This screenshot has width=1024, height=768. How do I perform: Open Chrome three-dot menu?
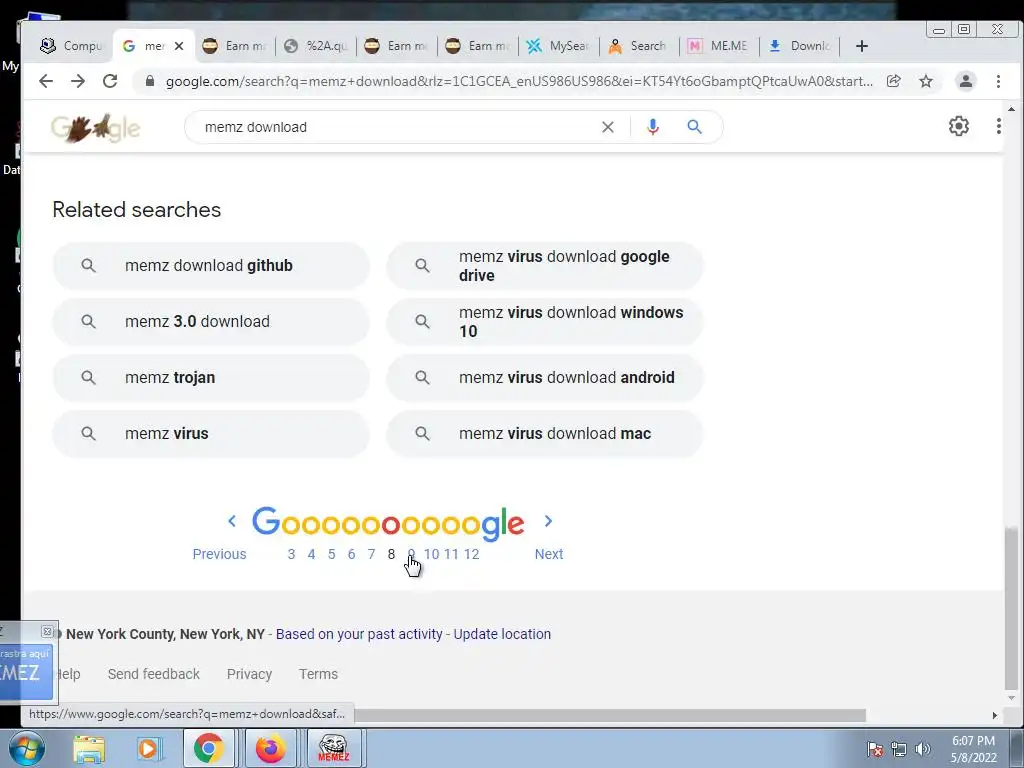[x=998, y=81]
